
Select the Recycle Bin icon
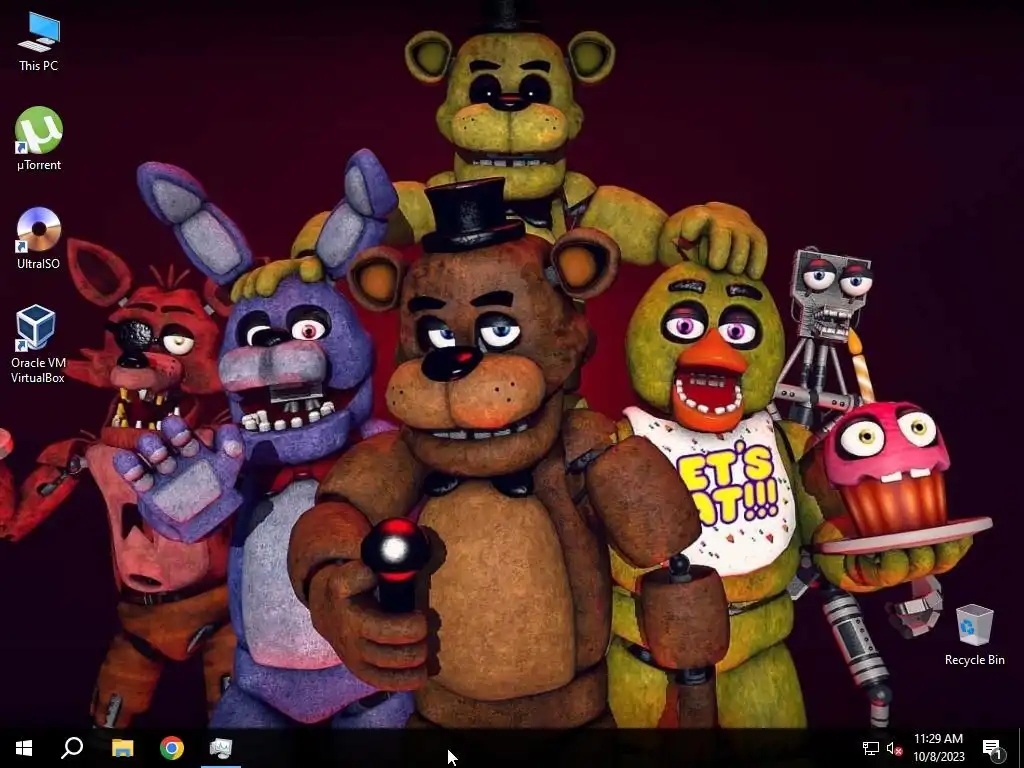point(974,635)
